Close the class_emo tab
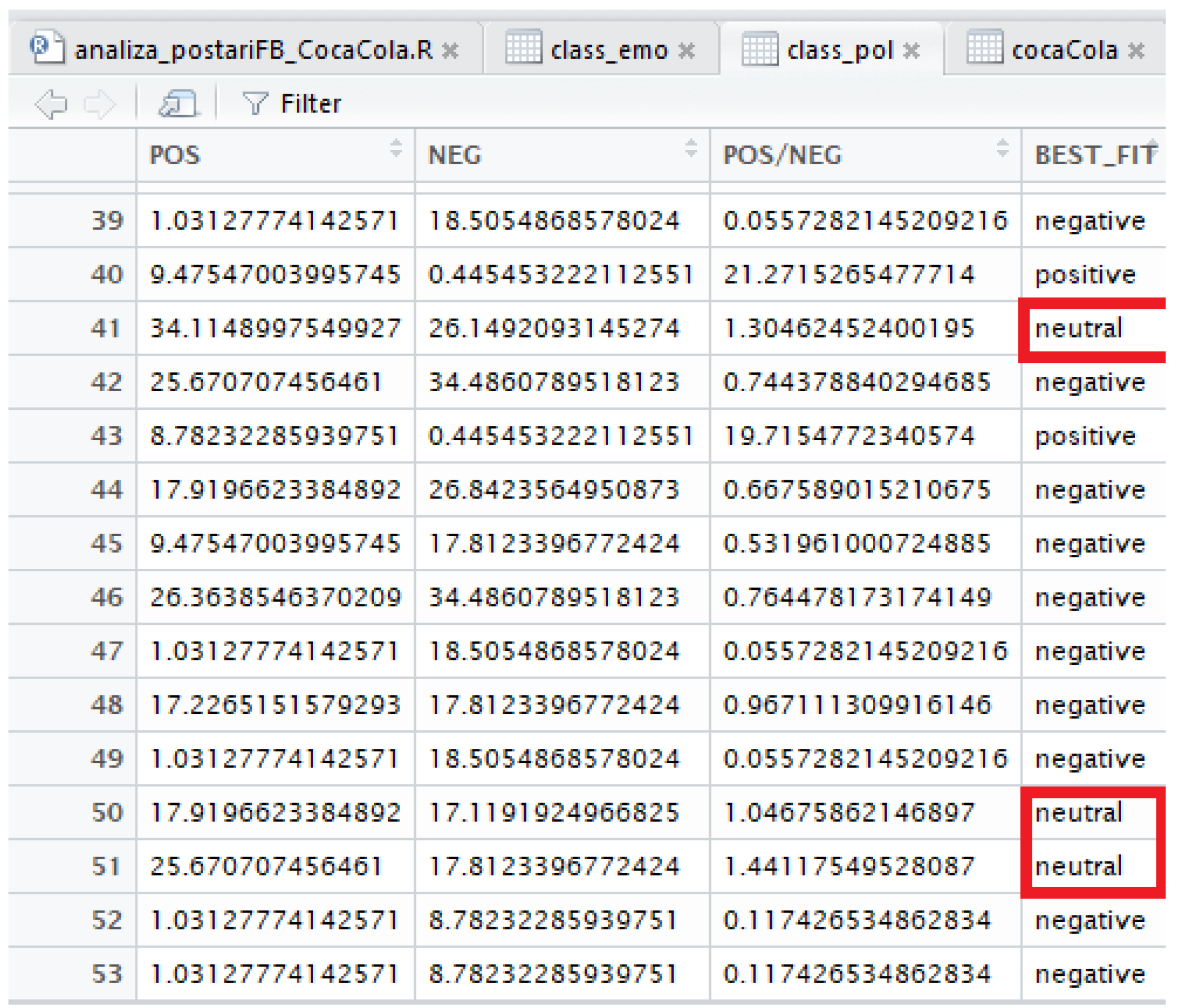Viewport: 1182px width, 1008px height. [687, 51]
